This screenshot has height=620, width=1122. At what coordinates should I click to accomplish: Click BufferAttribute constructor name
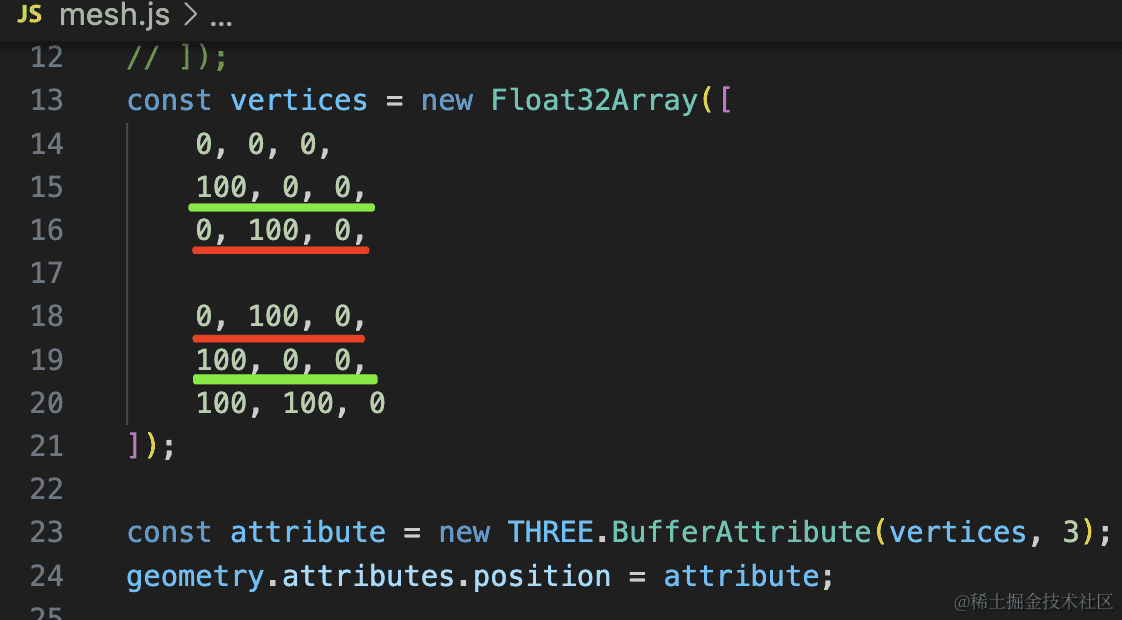(x=741, y=532)
